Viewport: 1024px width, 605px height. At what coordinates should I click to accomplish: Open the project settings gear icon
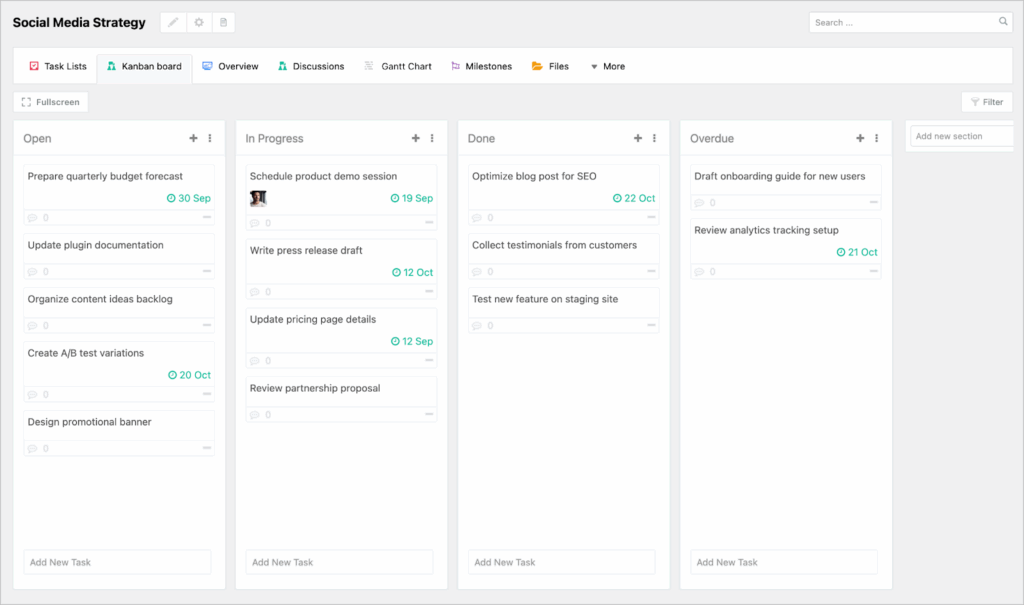pyautogui.click(x=197, y=21)
